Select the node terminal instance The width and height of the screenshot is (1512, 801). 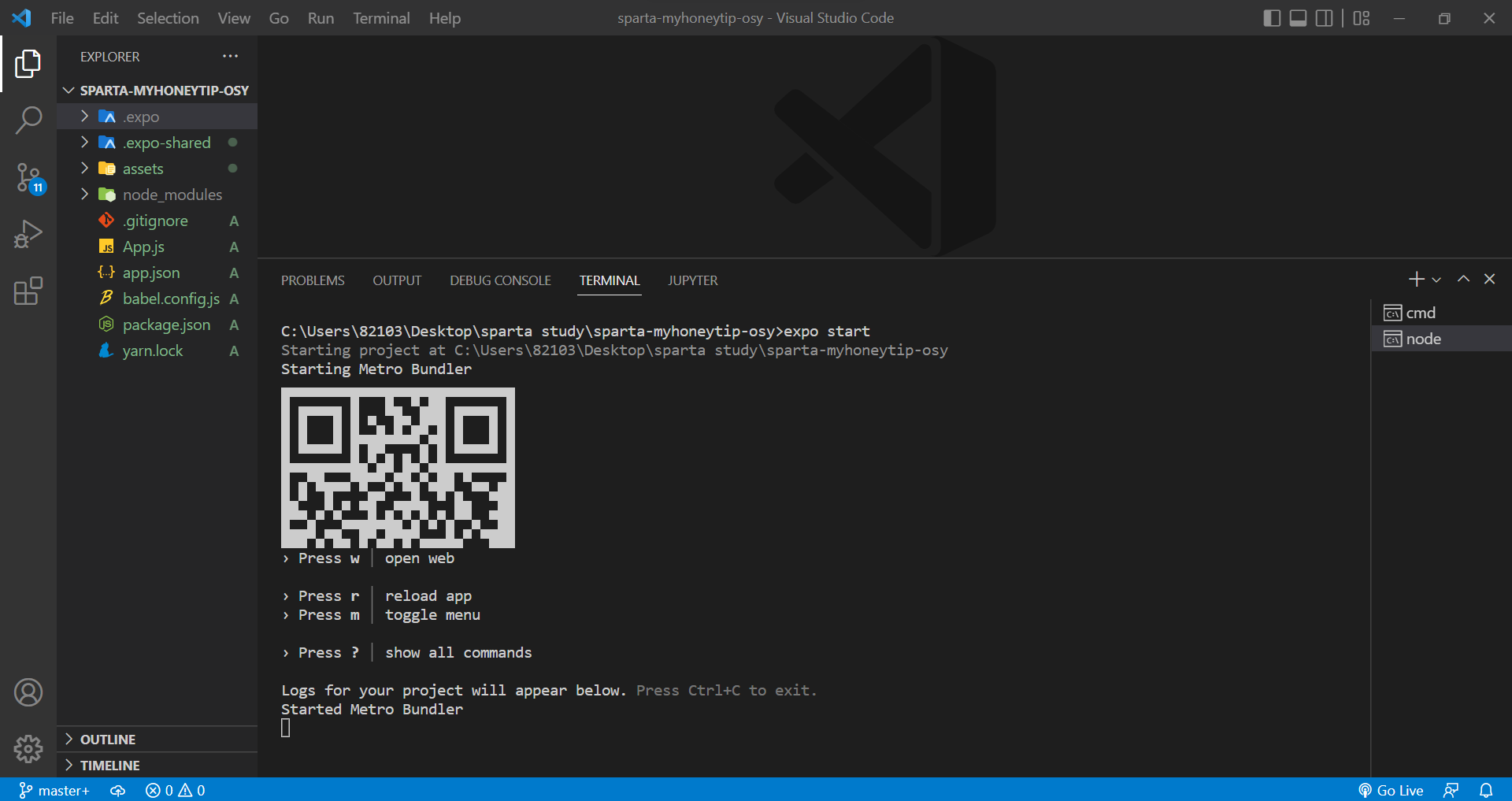1441,339
